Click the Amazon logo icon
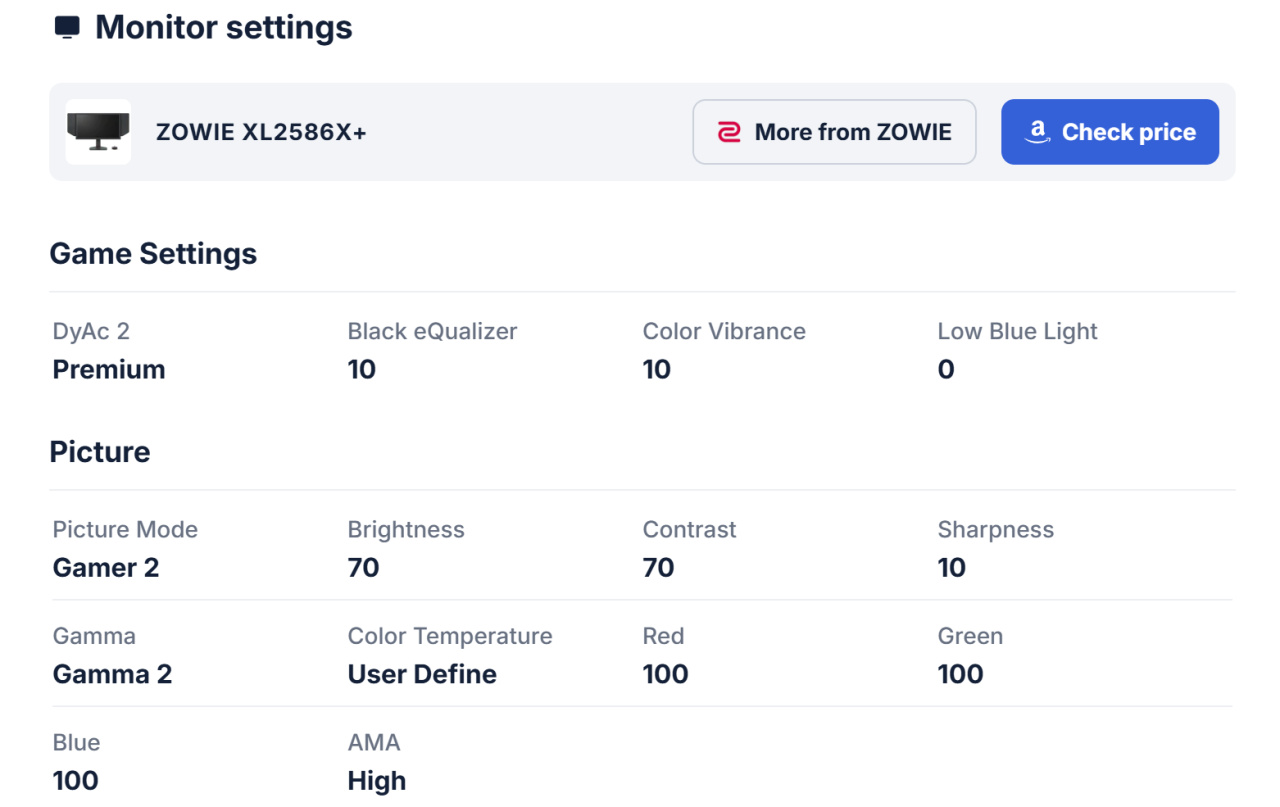 point(1037,132)
